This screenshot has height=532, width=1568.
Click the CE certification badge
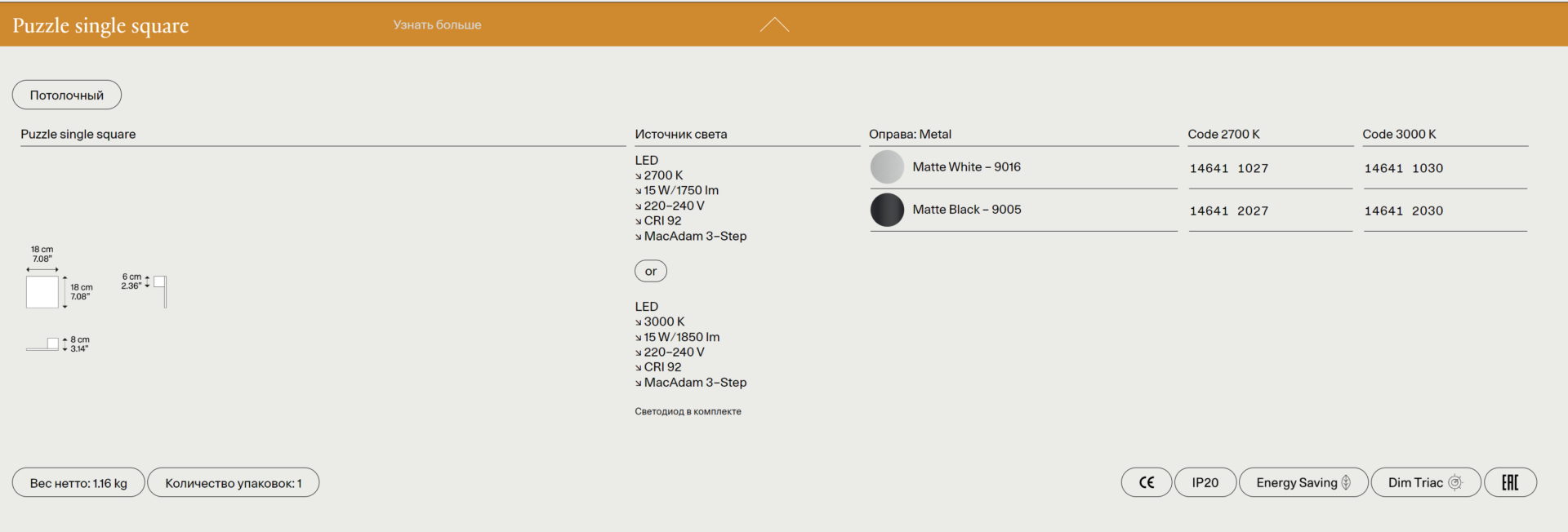(1146, 482)
